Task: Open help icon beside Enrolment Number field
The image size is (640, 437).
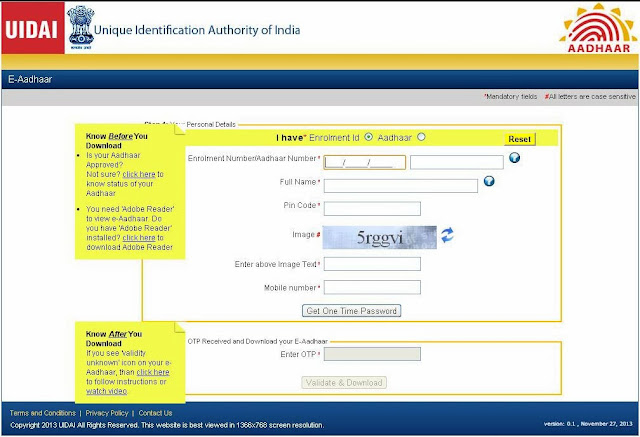Action: [514, 157]
